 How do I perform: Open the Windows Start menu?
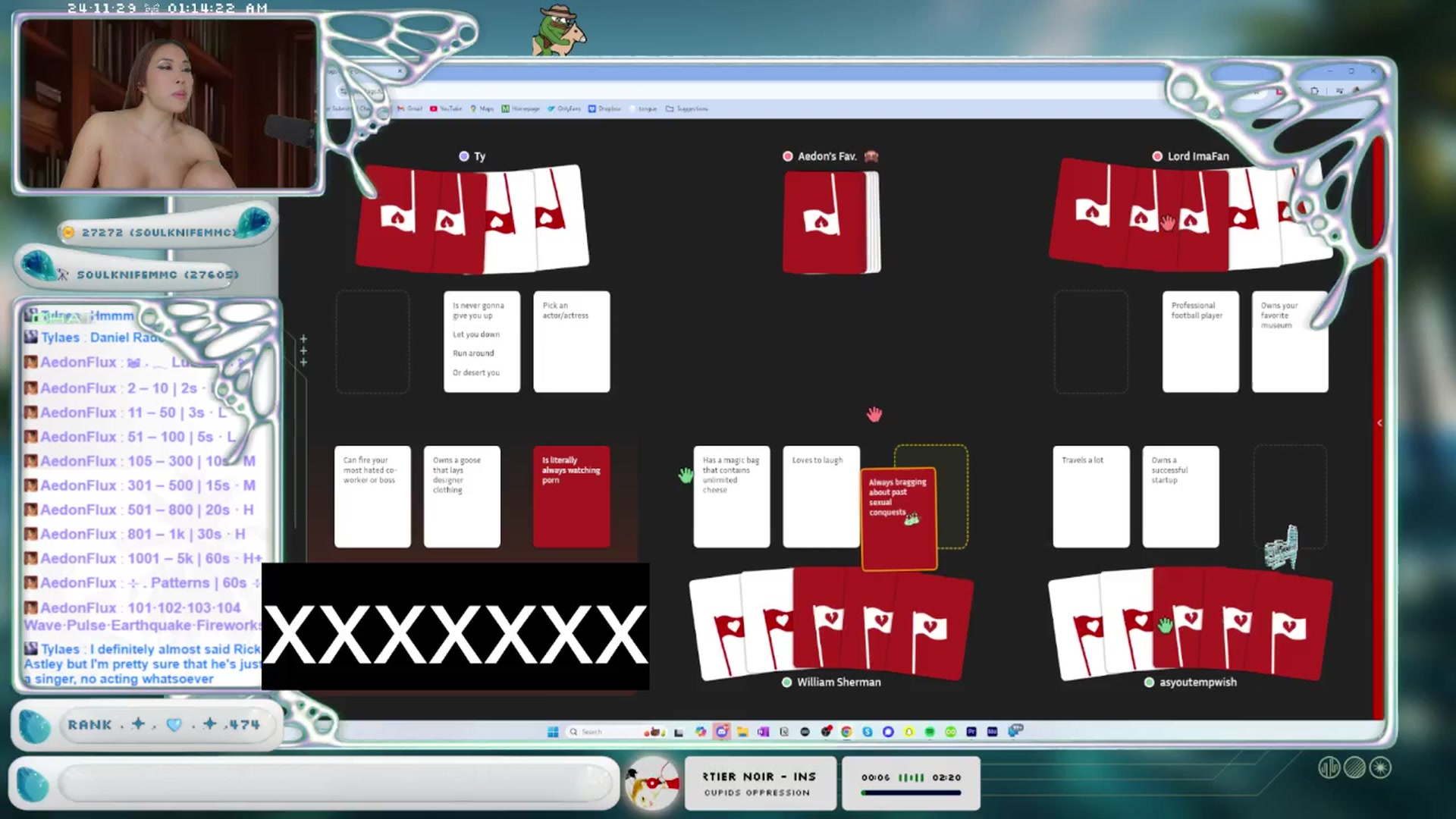click(x=553, y=732)
